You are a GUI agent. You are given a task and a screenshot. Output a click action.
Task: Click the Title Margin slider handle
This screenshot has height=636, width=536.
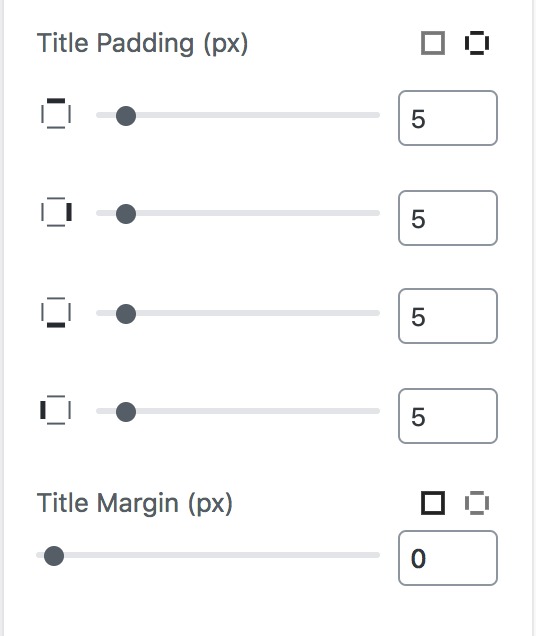pos(54,556)
